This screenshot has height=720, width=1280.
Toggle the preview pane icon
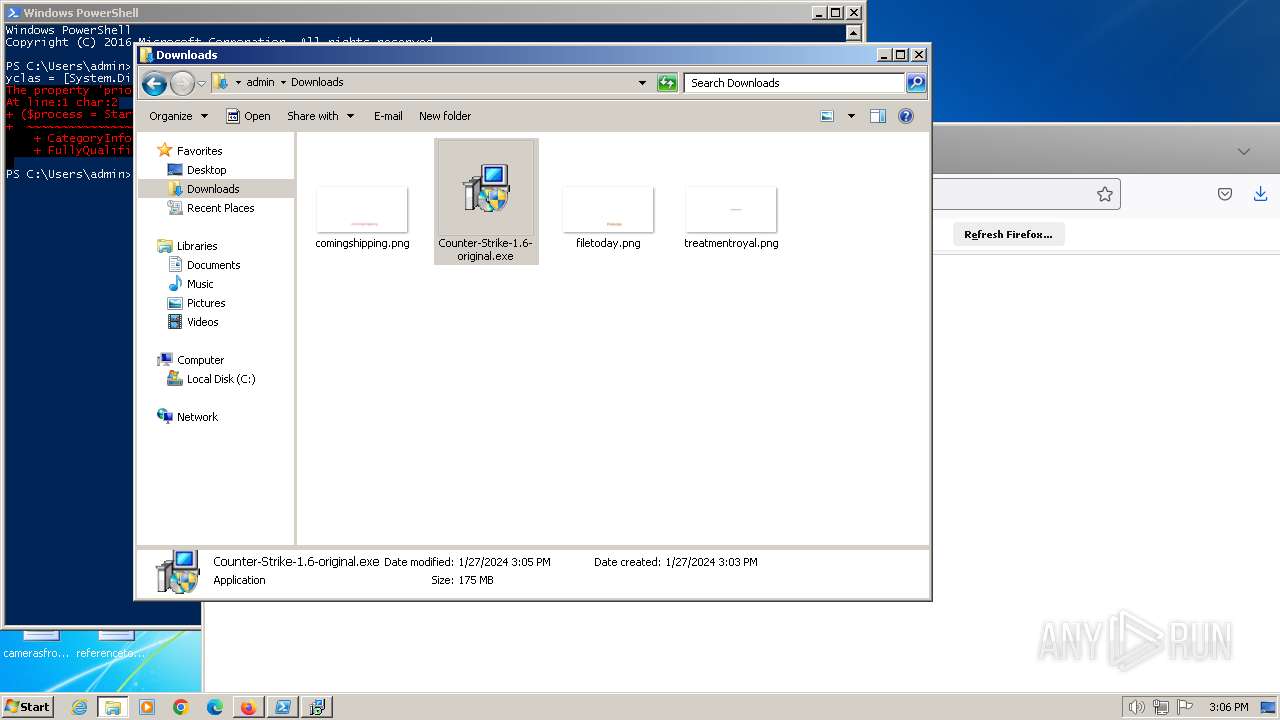[x=878, y=116]
